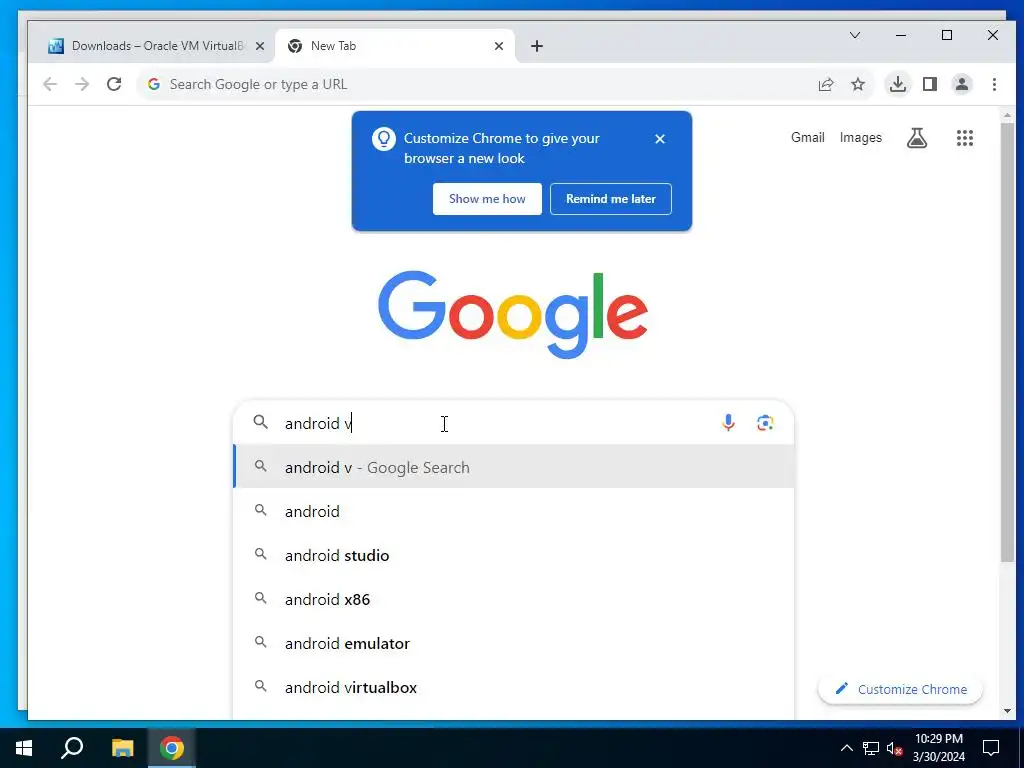Click into the Google search input field
This screenshot has width=1024, height=768.
(x=496, y=423)
